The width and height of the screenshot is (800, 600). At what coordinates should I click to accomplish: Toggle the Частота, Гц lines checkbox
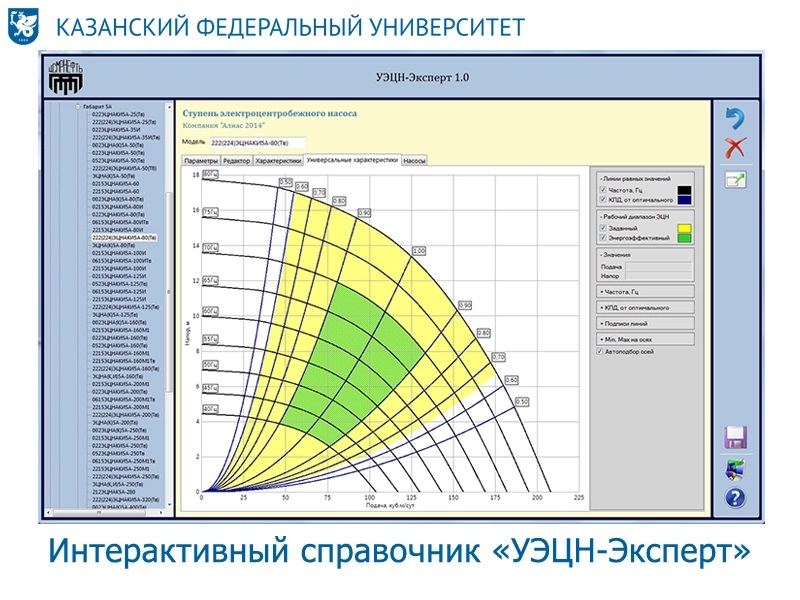(x=603, y=190)
